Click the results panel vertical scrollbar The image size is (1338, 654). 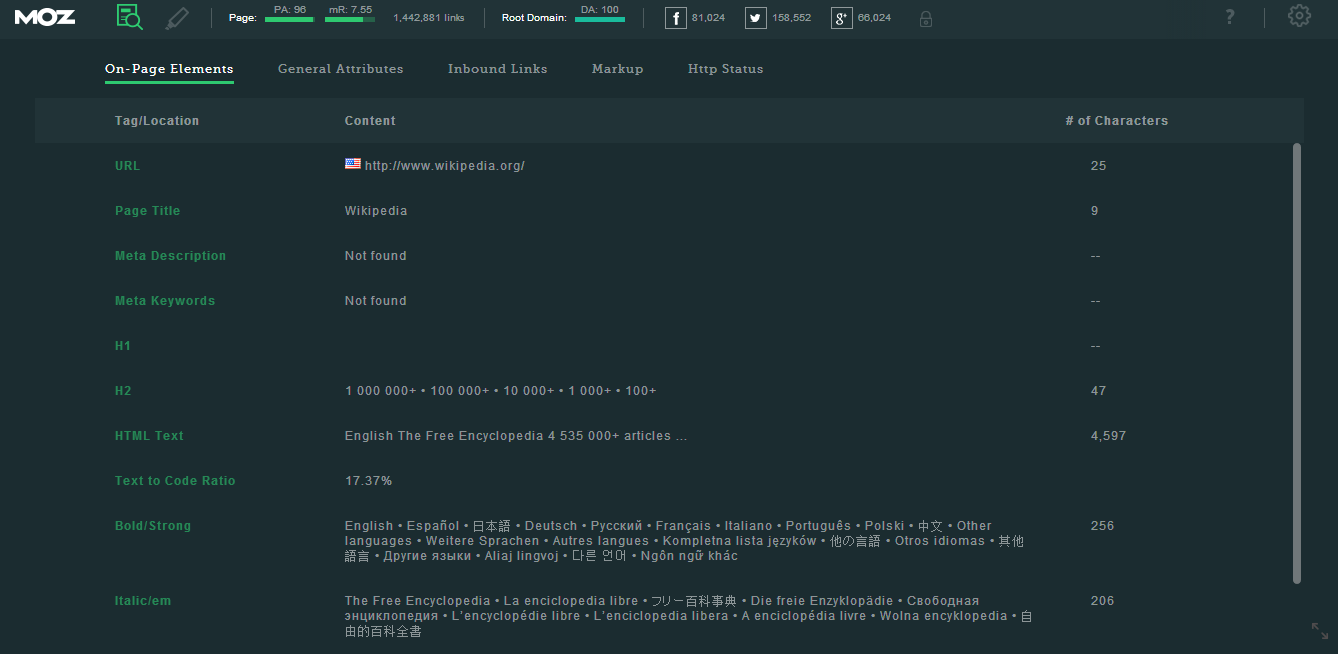pyautogui.click(x=1297, y=363)
